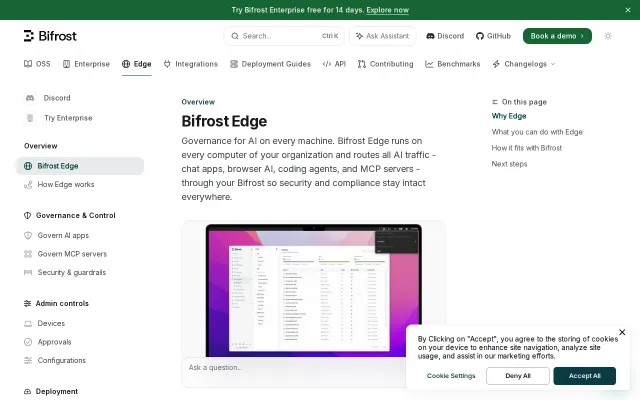The image size is (640, 400).
Task: Click the Discord icon in the header
Action: coord(430,36)
